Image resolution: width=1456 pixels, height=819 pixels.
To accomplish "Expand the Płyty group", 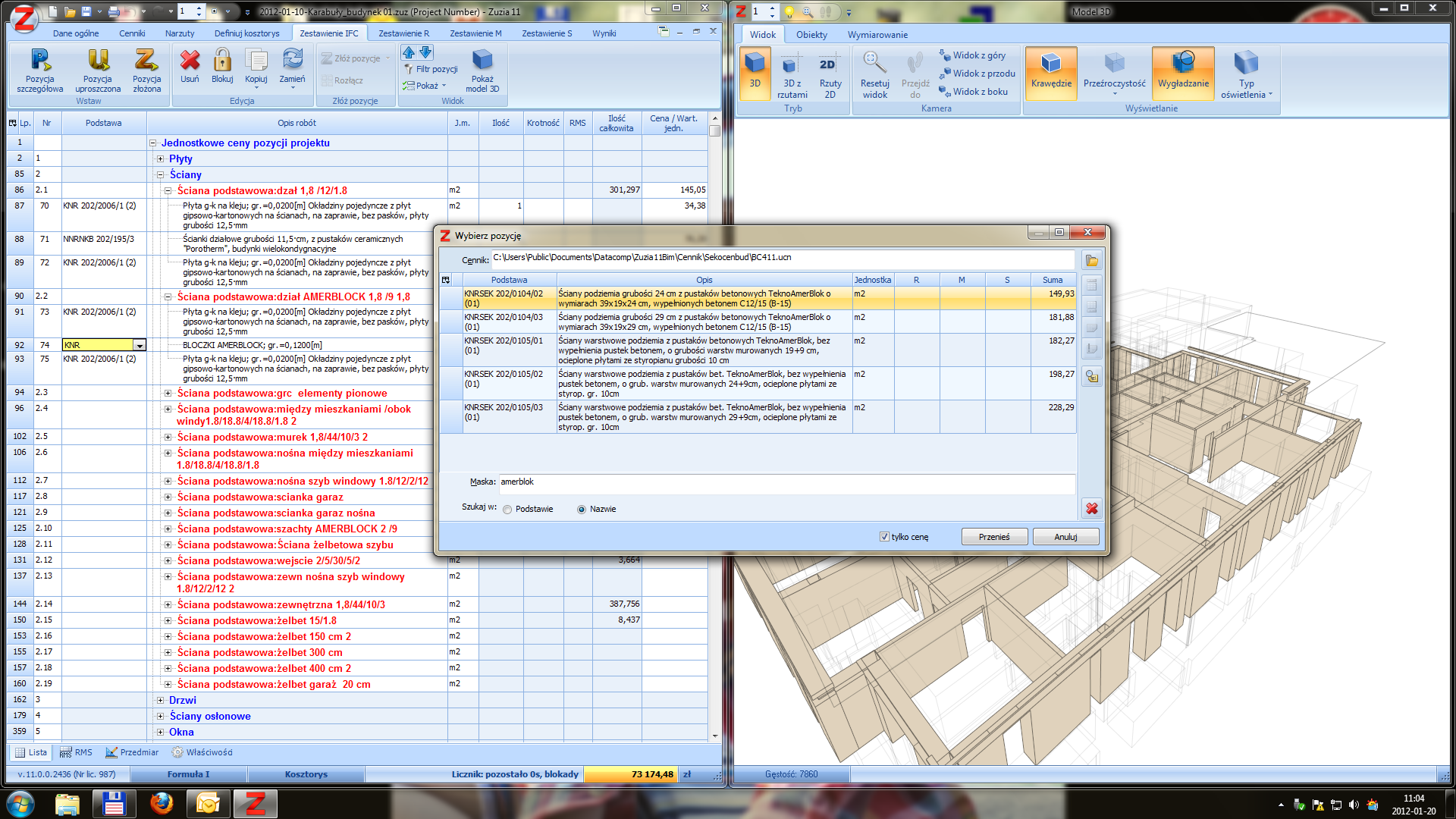I will 161,159.
